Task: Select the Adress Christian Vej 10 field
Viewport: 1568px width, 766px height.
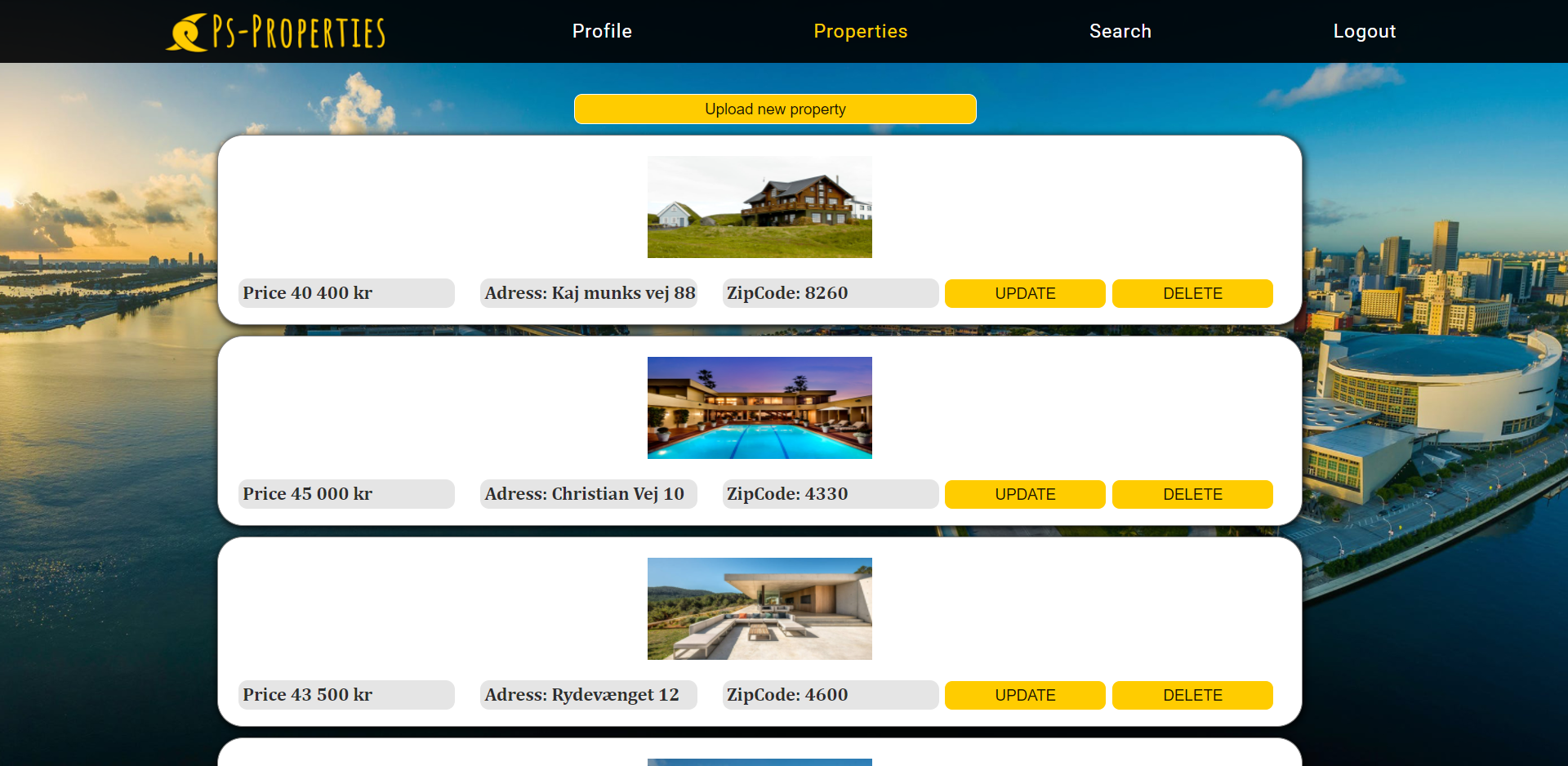Action: [589, 494]
